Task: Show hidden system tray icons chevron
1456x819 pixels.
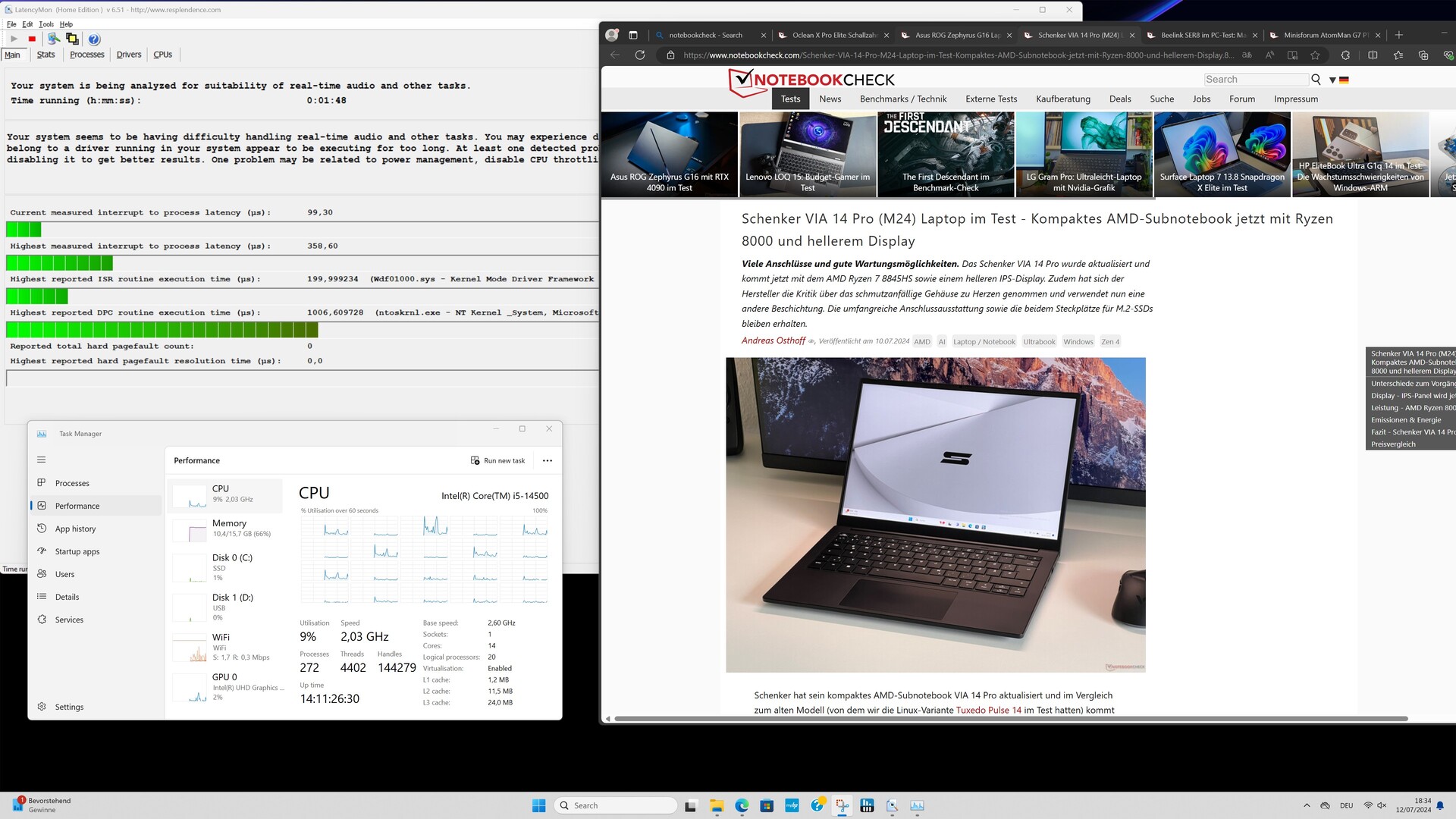Action: [x=1307, y=805]
